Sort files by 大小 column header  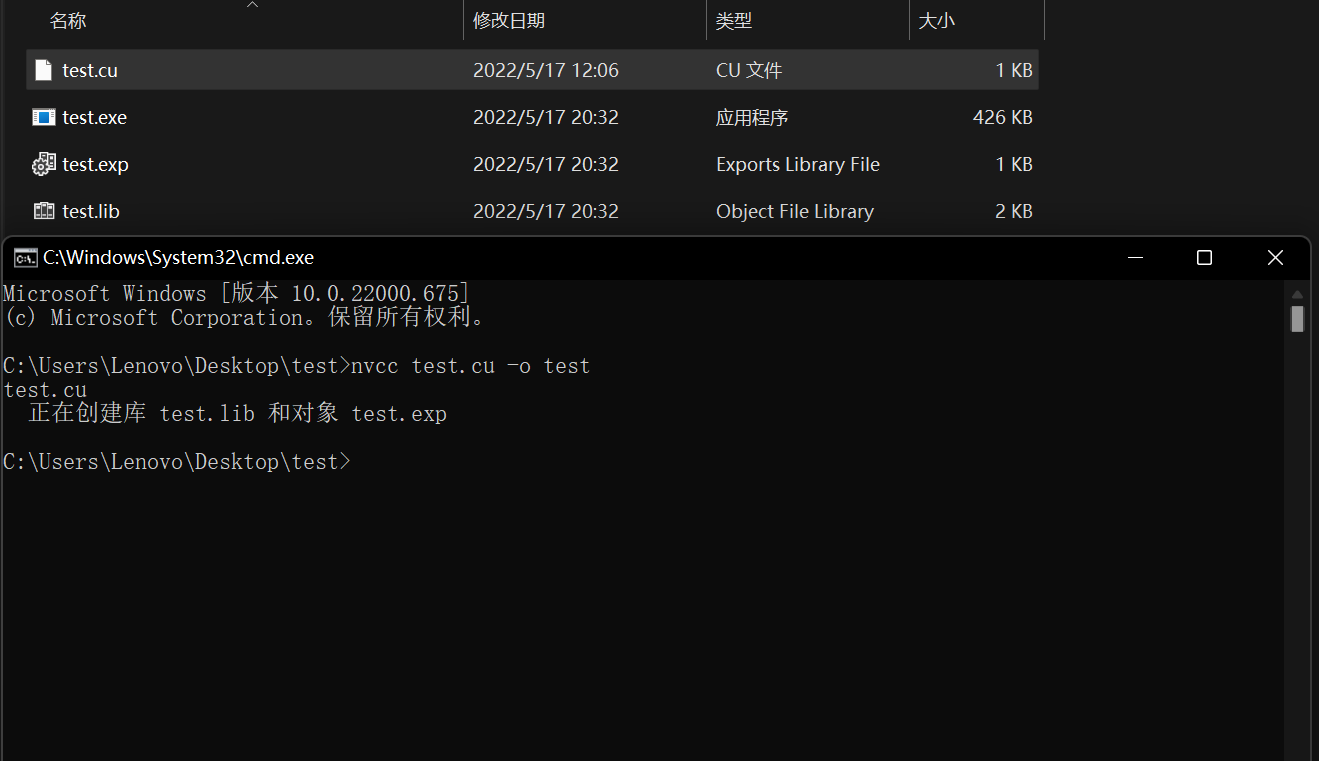(937, 20)
